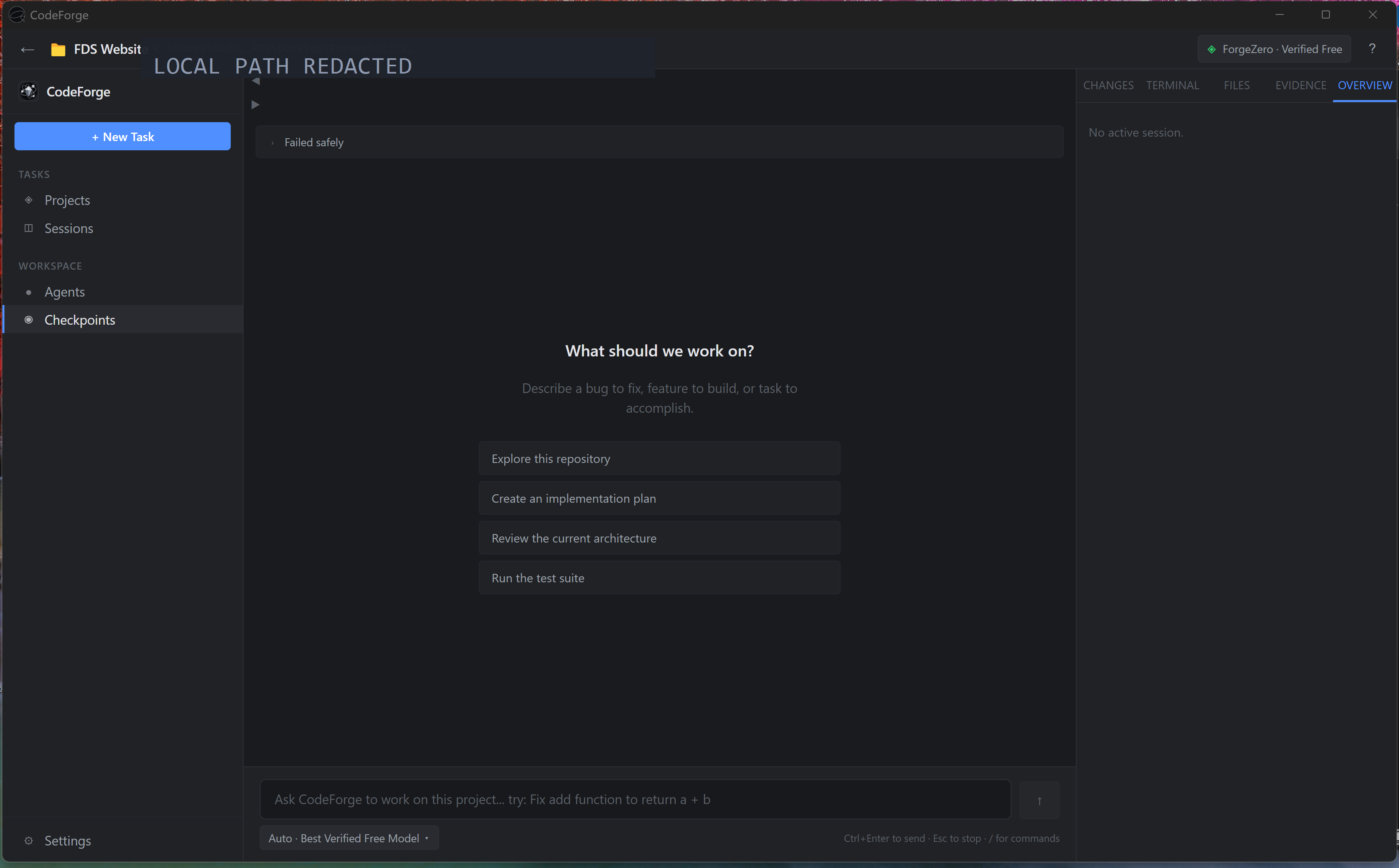Click the No active session text
The image size is (1399, 868).
[x=1135, y=133]
